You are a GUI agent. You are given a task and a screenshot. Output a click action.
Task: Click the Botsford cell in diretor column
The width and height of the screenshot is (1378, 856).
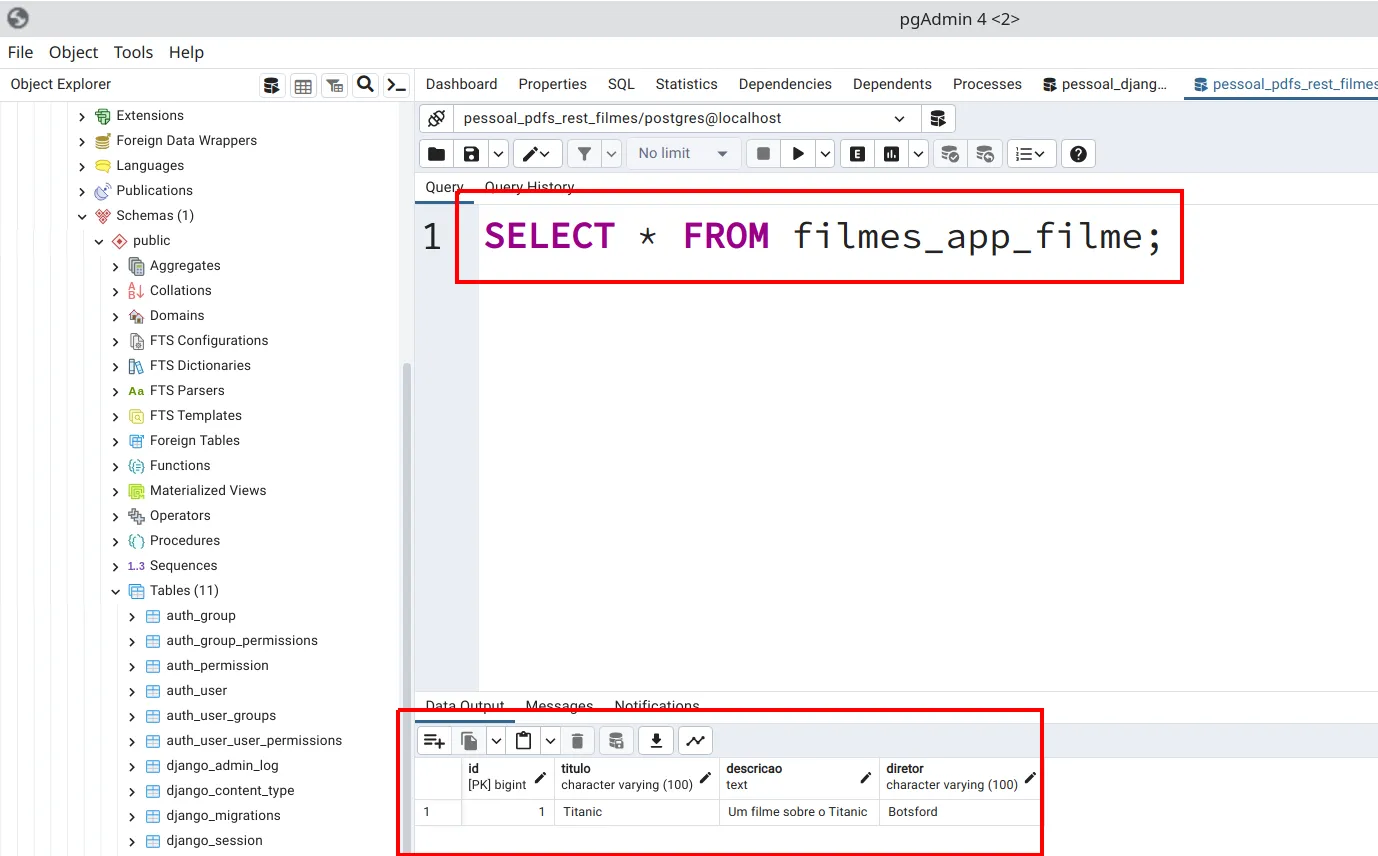pos(960,812)
